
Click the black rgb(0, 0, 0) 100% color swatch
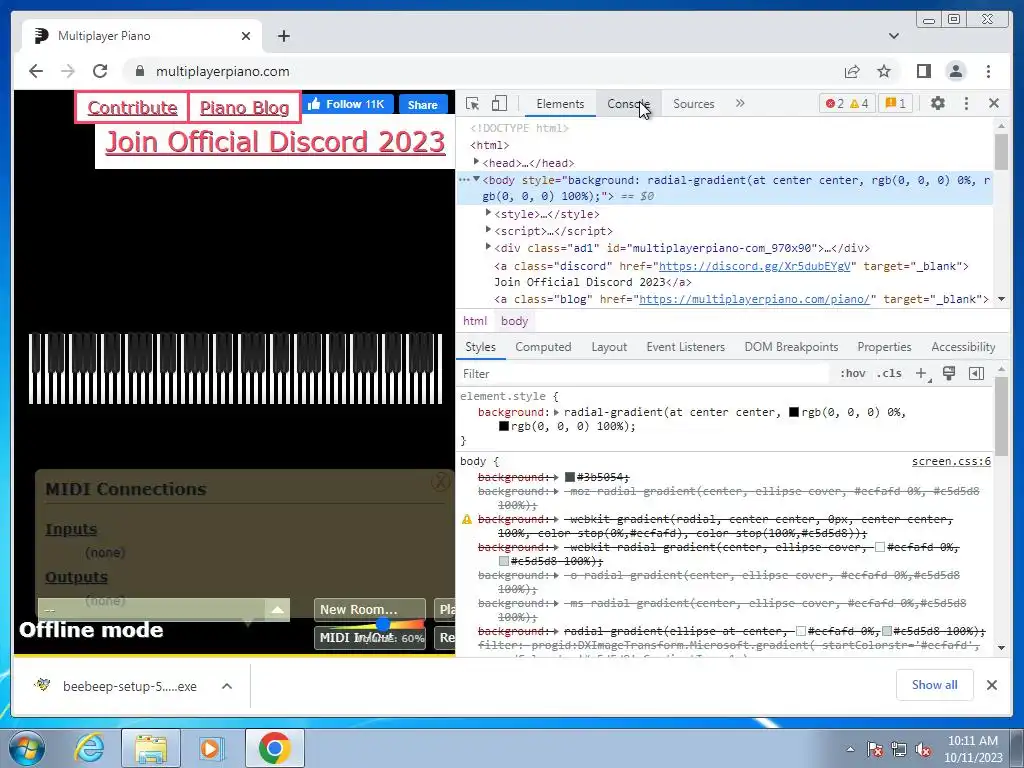(504, 426)
